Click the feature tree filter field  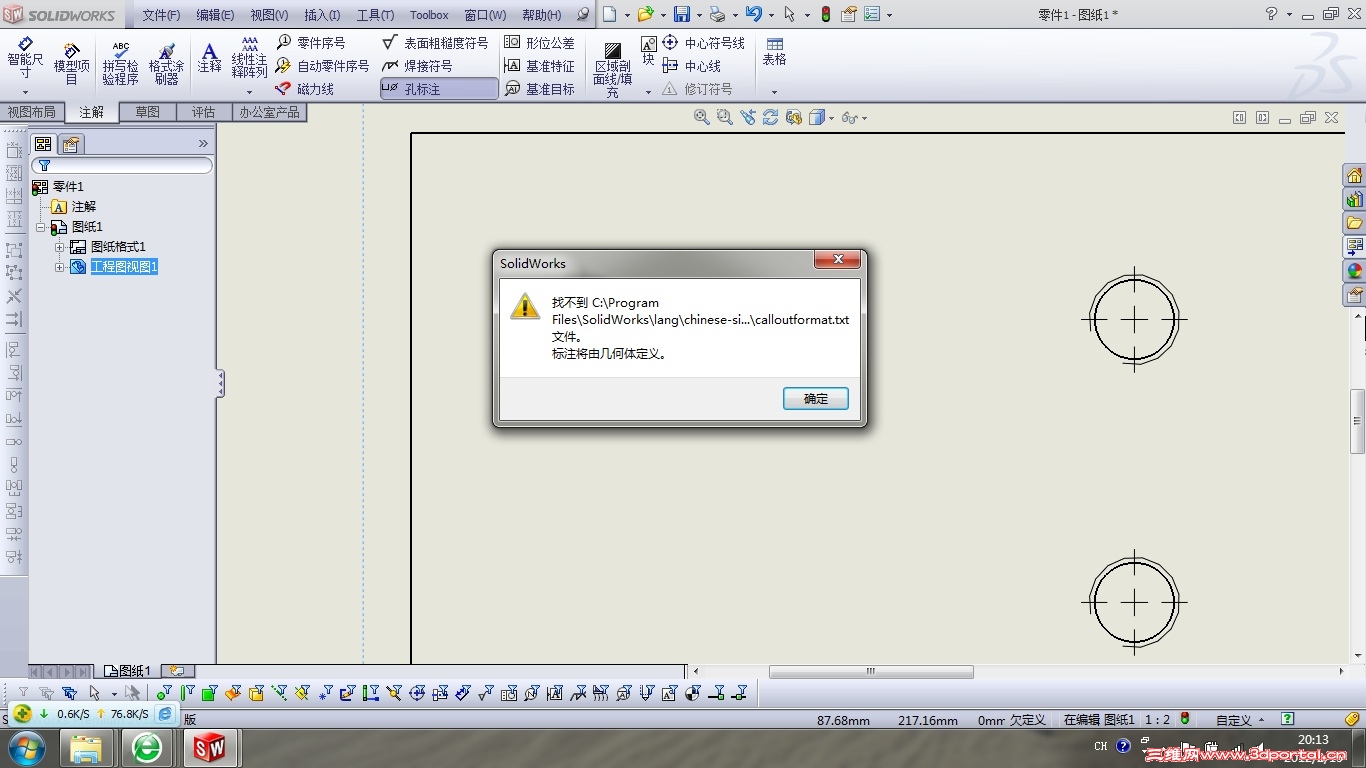(122, 165)
